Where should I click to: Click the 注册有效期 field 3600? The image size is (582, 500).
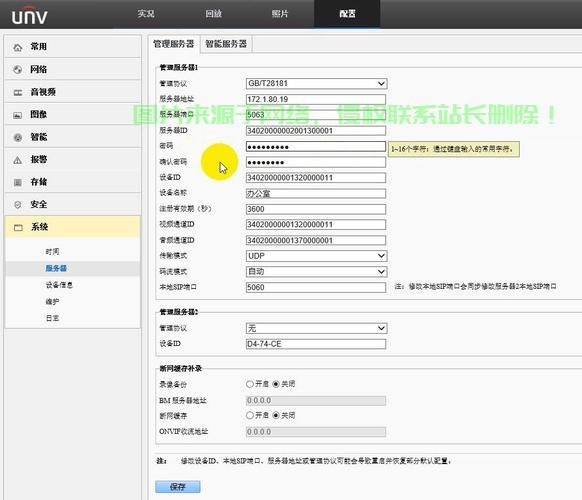315,209
